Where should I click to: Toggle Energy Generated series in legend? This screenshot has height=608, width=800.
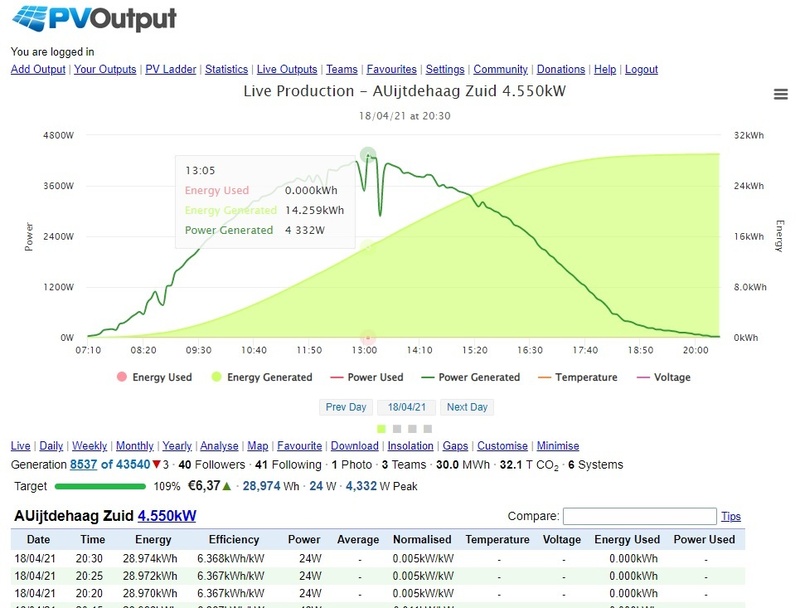[262, 377]
